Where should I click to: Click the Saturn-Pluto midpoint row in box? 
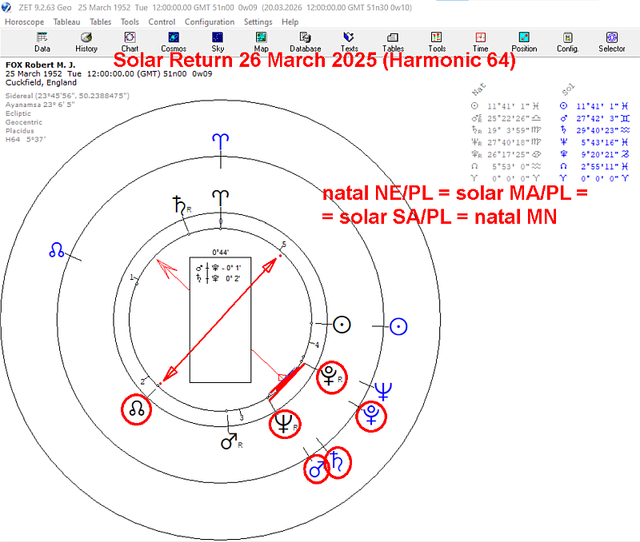click(219, 278)
